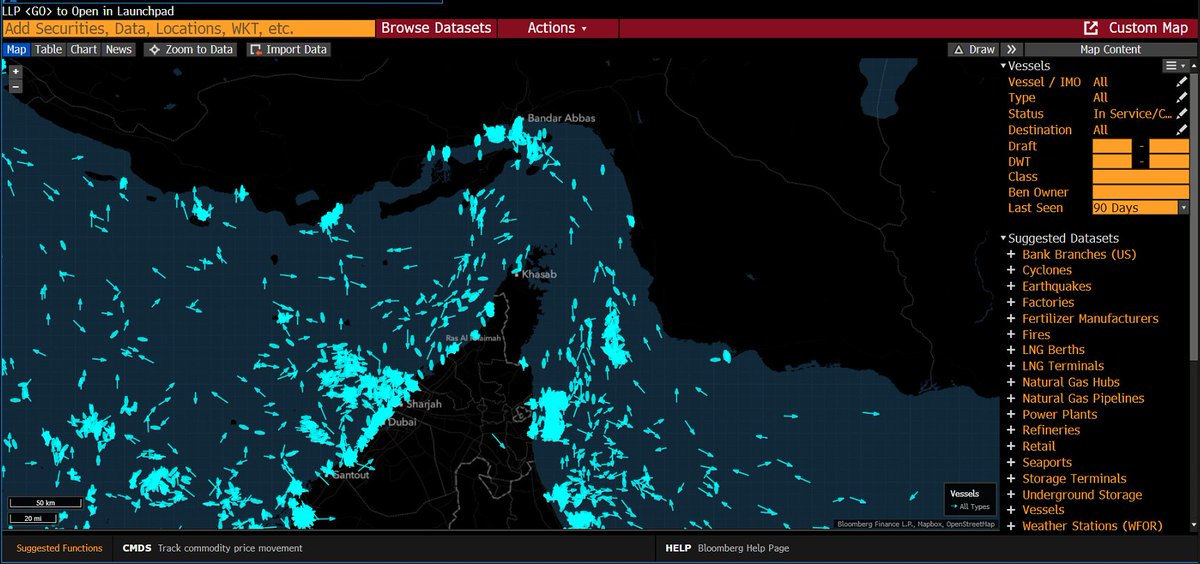The image size is (1200, 564).
Task: Add the Factories dataset plus icon
Action: coord(1011,302)
